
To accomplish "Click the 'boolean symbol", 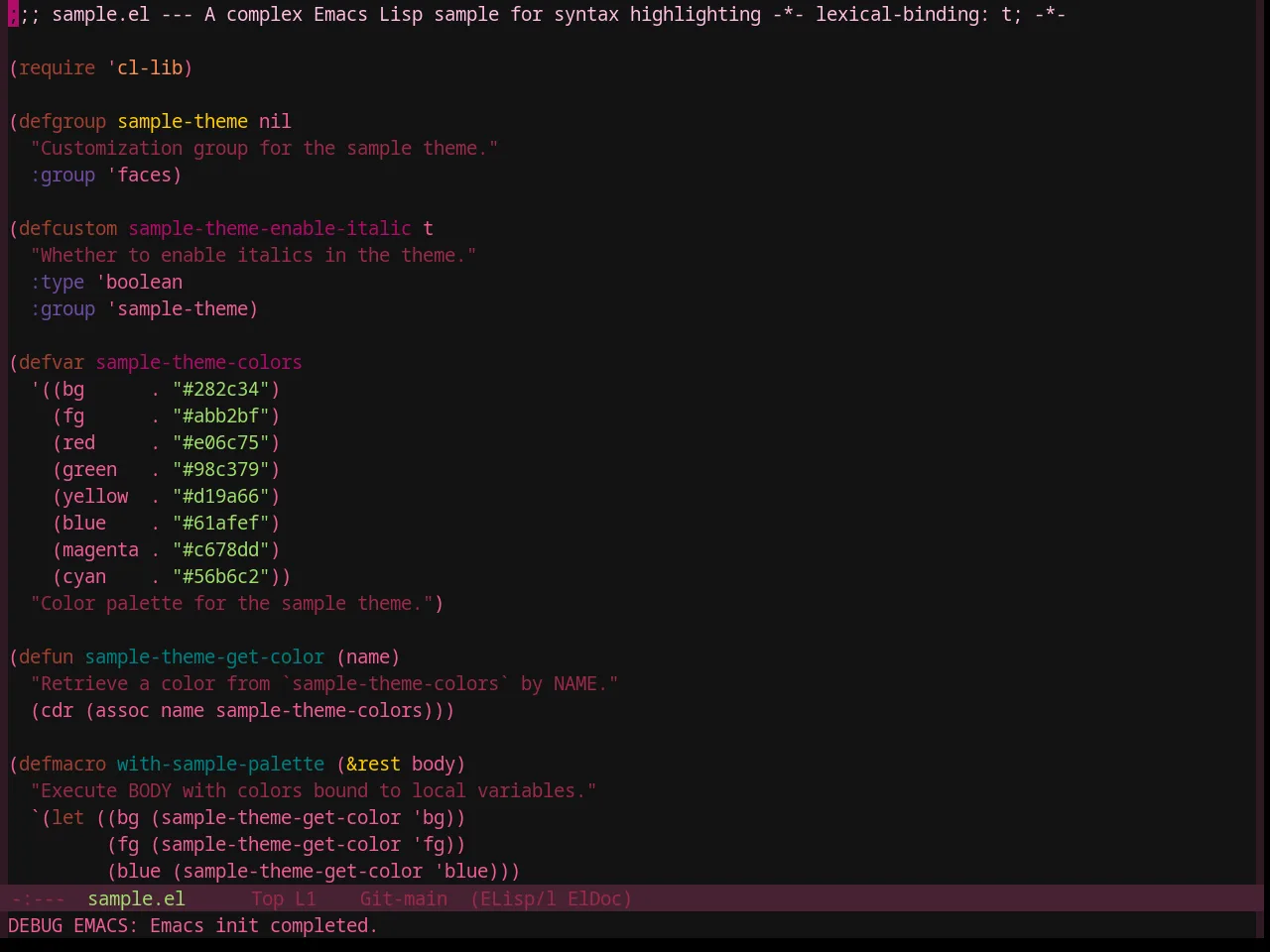I will [x=139, y=282].
